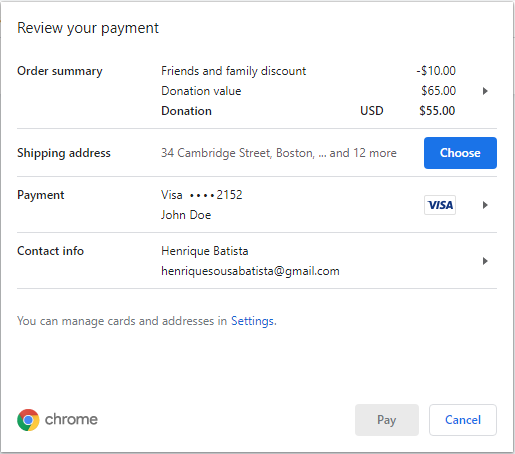Click the $55.00 total amount
The image size is (515, 454).
click(437, 111)
